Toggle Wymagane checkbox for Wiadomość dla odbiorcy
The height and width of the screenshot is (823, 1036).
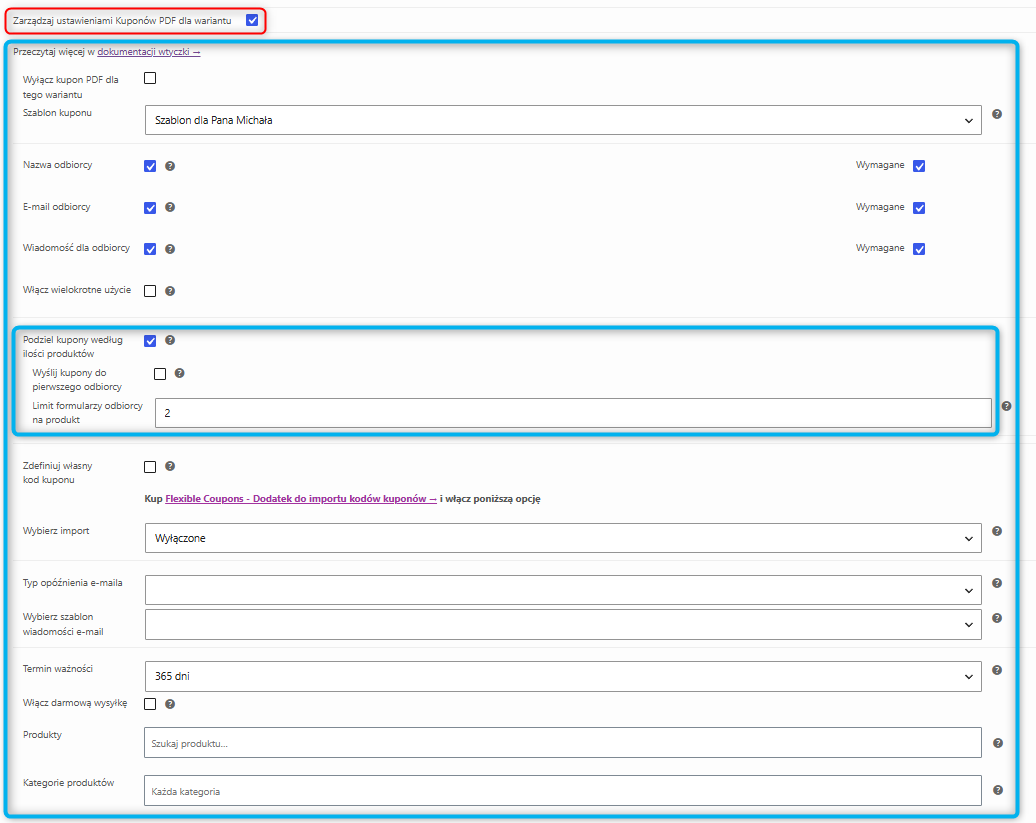[x=919, y=249]
